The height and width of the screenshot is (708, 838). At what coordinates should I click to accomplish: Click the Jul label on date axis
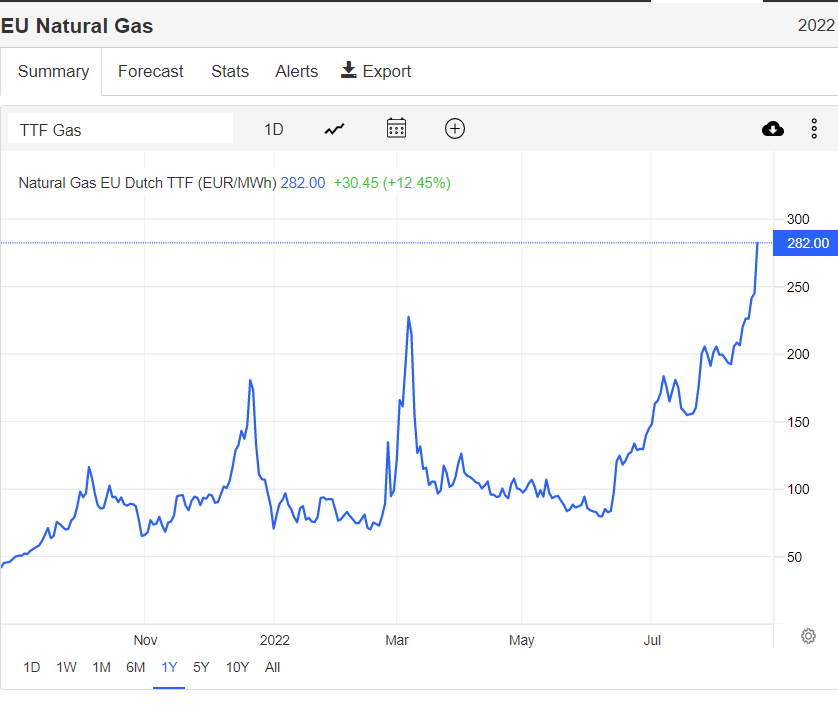pos(652,640)
